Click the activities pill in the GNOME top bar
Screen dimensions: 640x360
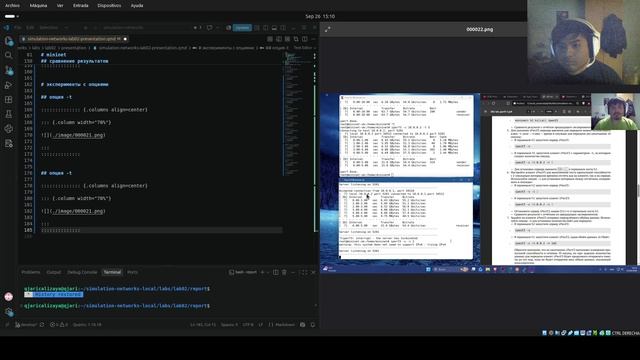pos(11,16)
